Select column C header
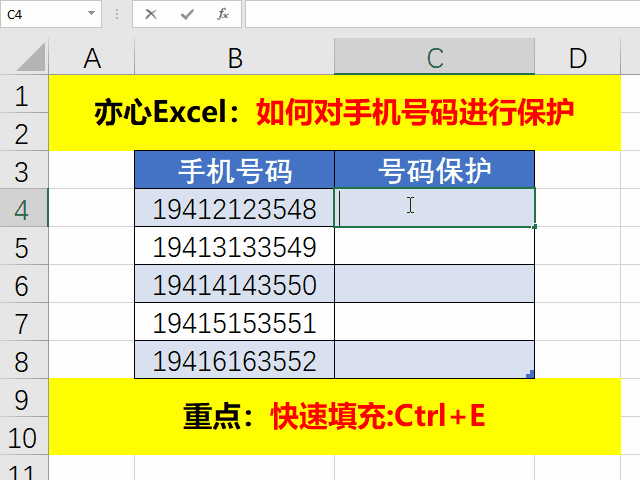 coord(434,59)
